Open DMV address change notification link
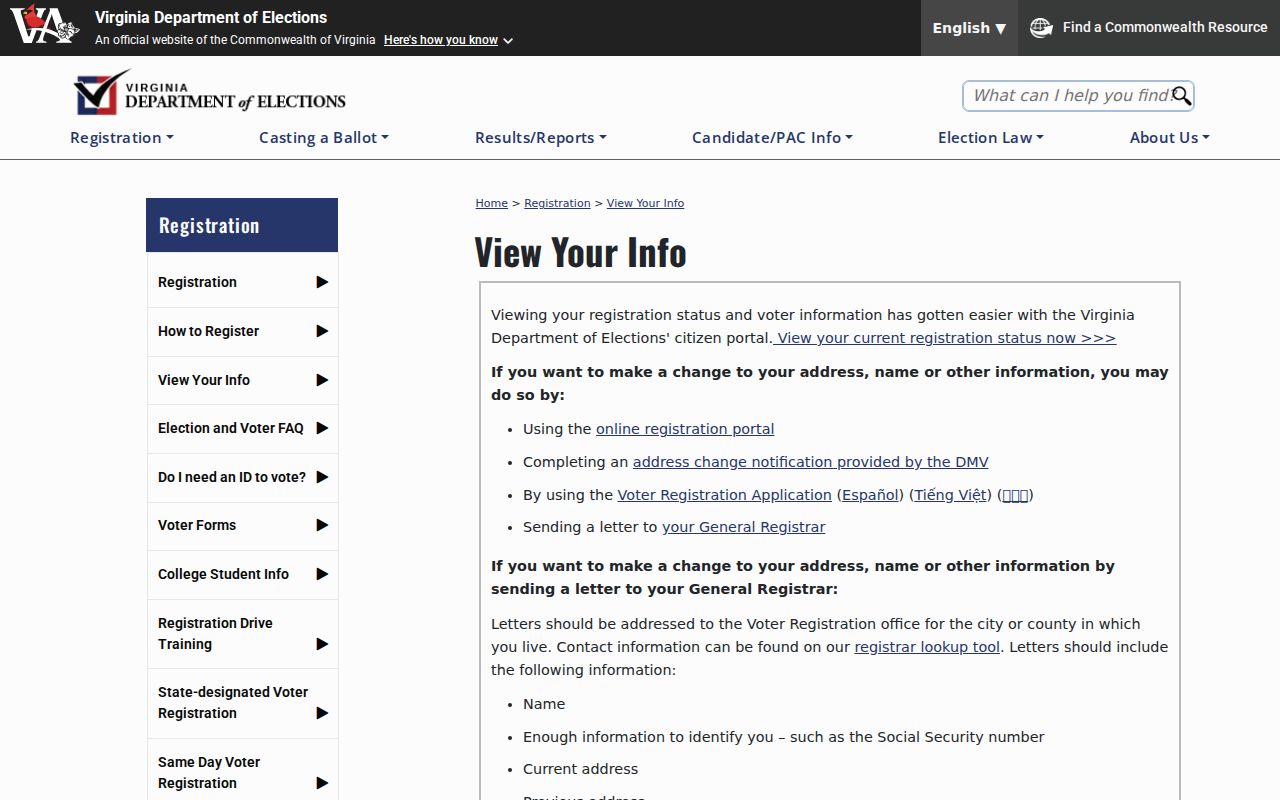The width and height of the screenshot is (1280, 800). [x=810, y=462]
